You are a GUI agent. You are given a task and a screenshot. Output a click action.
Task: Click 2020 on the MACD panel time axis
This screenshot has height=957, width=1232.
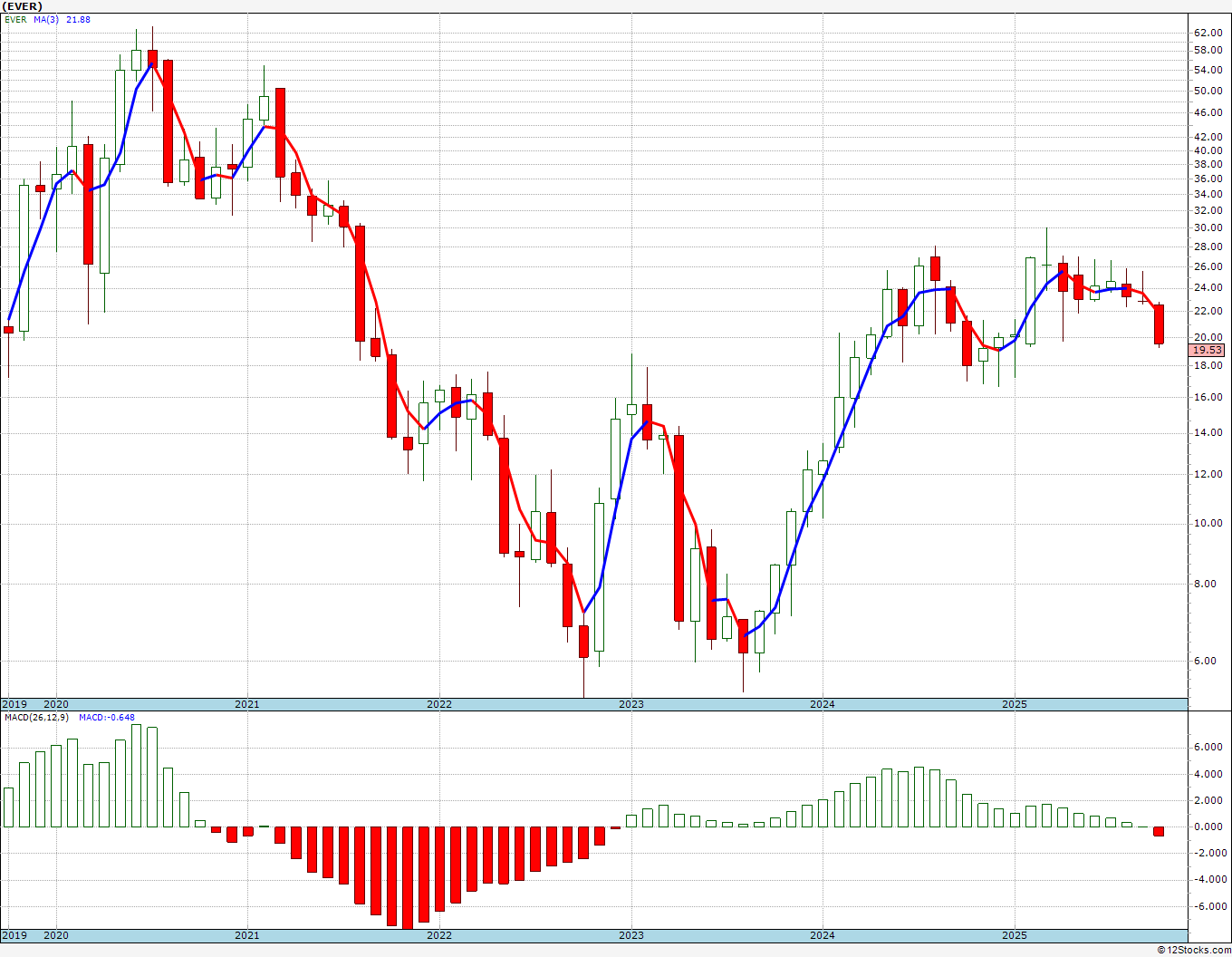pos(56,935)
